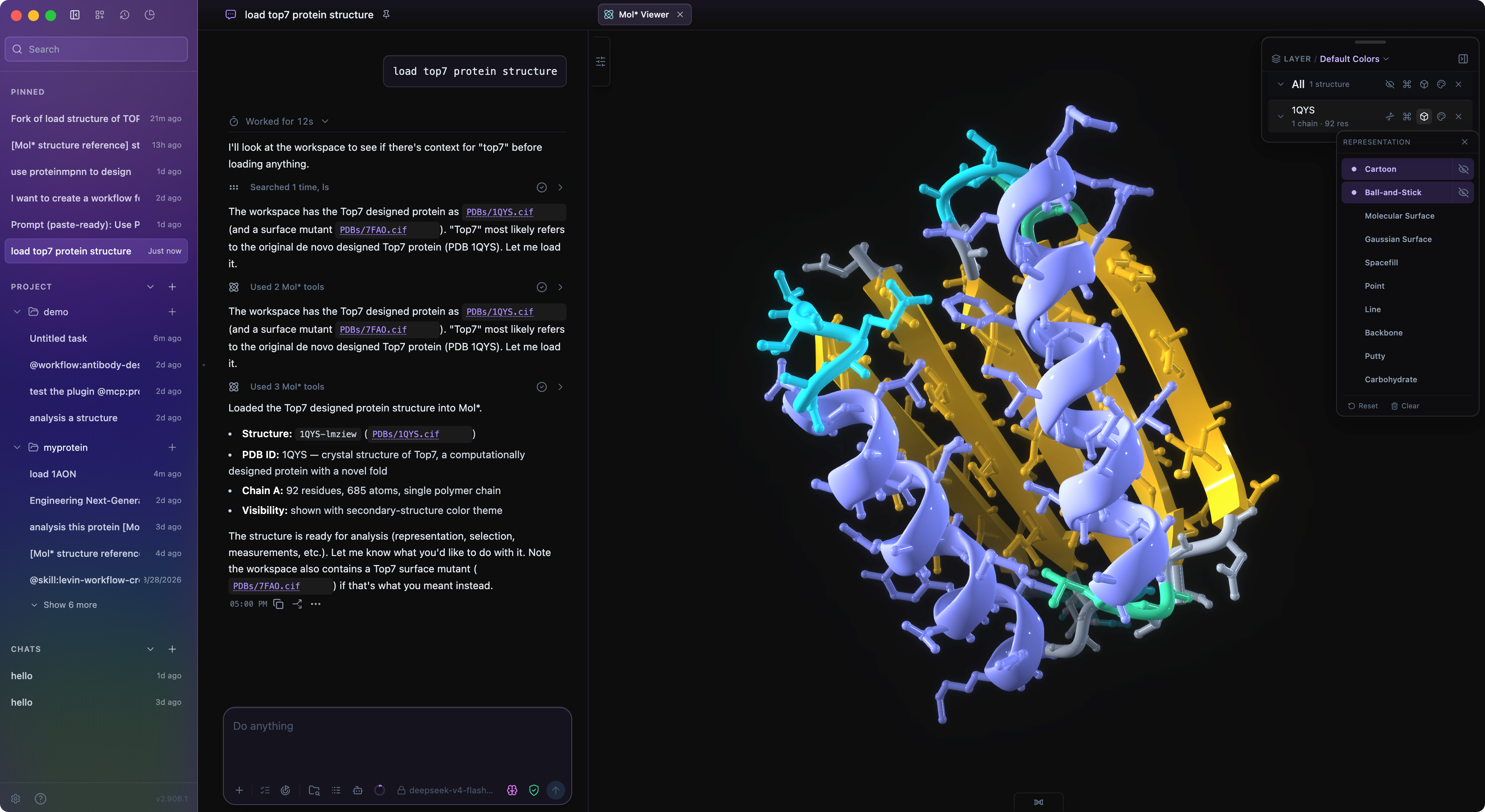Image resolution: width=1485 pixels, height=812 pixels.
Task: Remove the 1QYS structure
Action: coord(1458,117)
